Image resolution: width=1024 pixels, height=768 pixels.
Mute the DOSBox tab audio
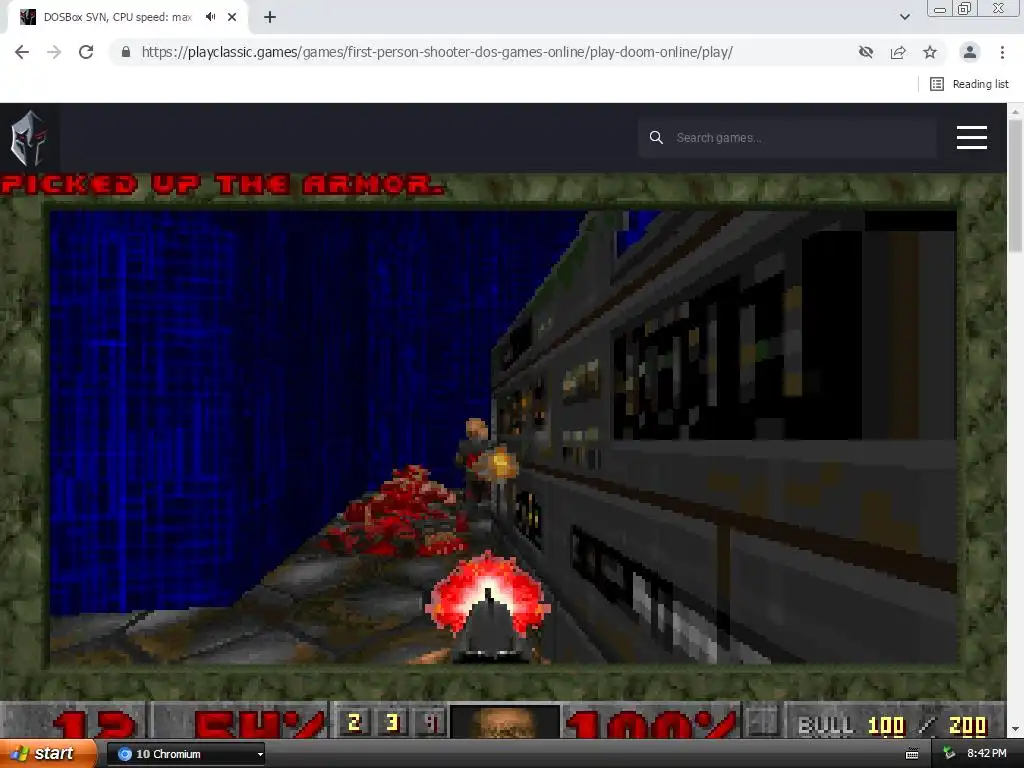point(210,17)
